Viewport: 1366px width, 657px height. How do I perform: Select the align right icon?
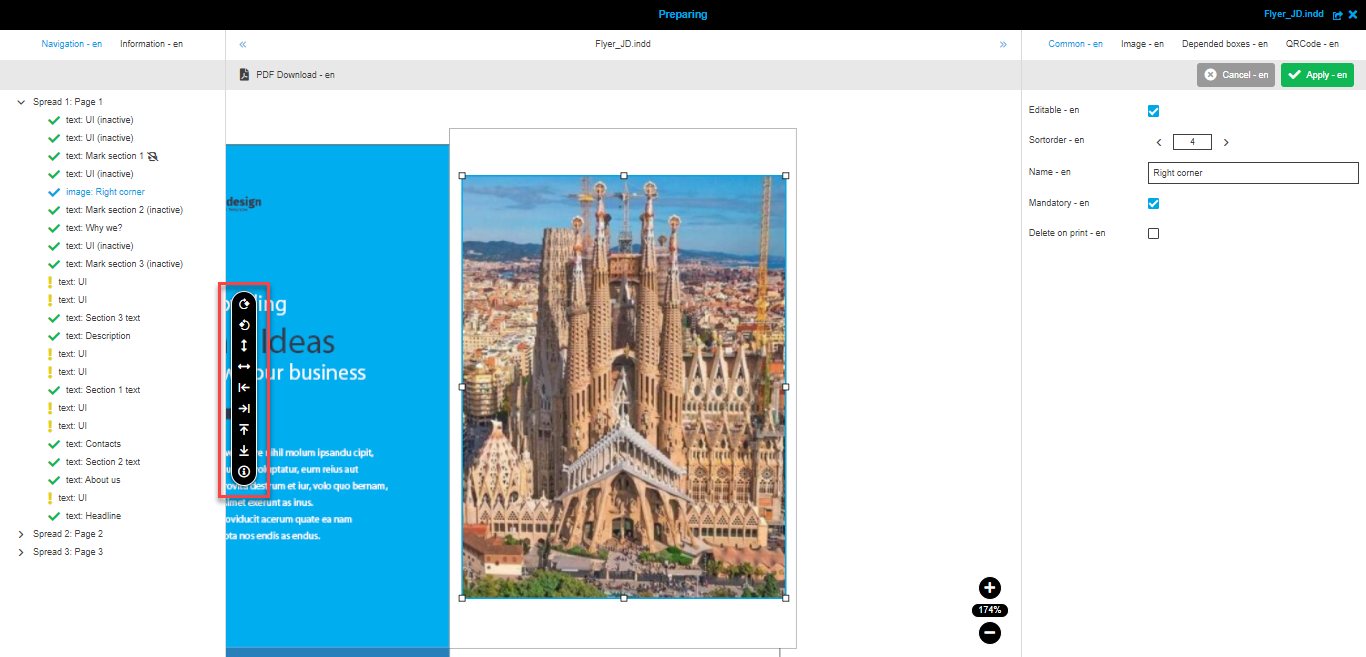tap(244, 408)
